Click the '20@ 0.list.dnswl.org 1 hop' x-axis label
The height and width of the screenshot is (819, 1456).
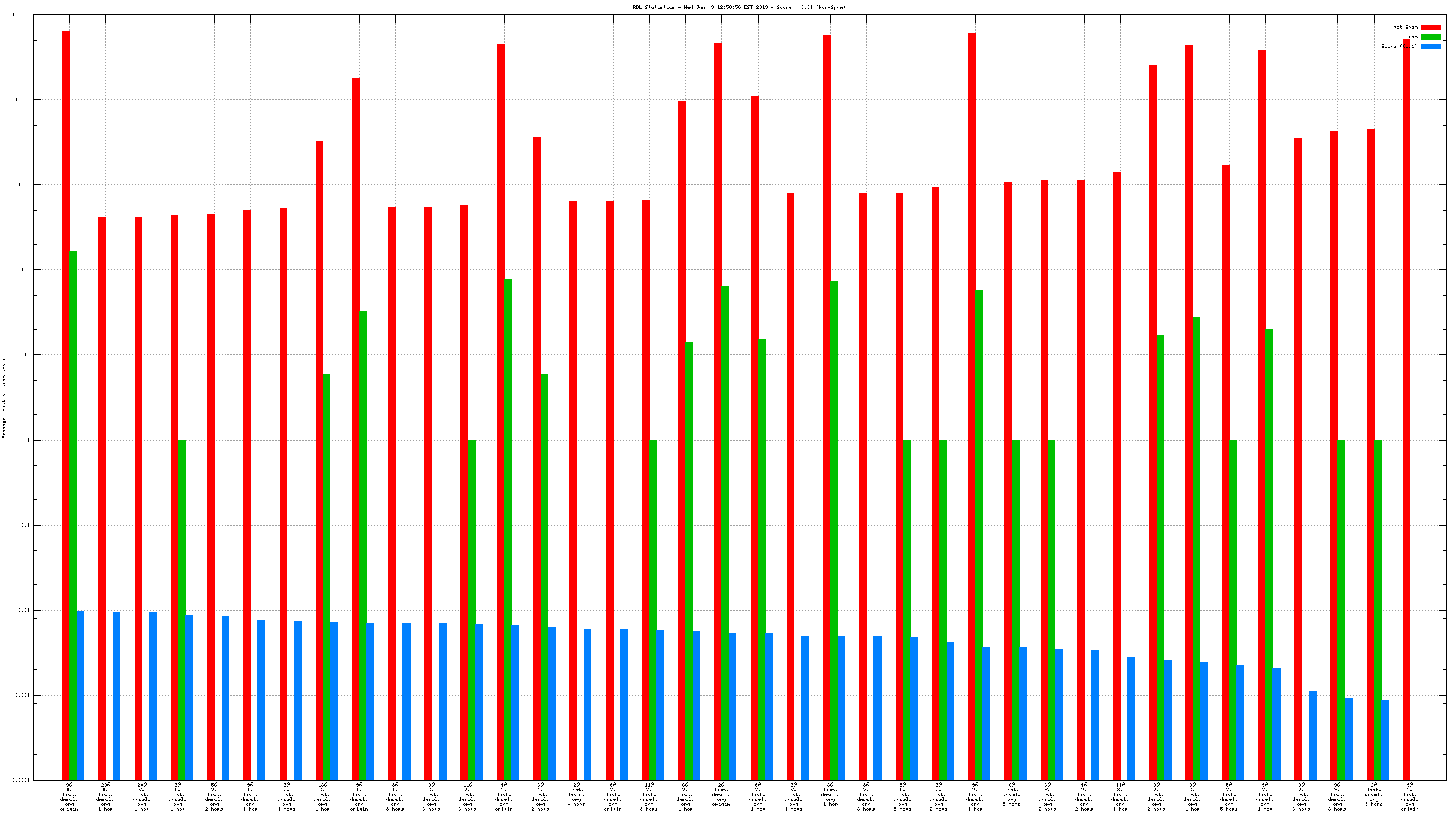pyautogui.click(x=105, y=796)
